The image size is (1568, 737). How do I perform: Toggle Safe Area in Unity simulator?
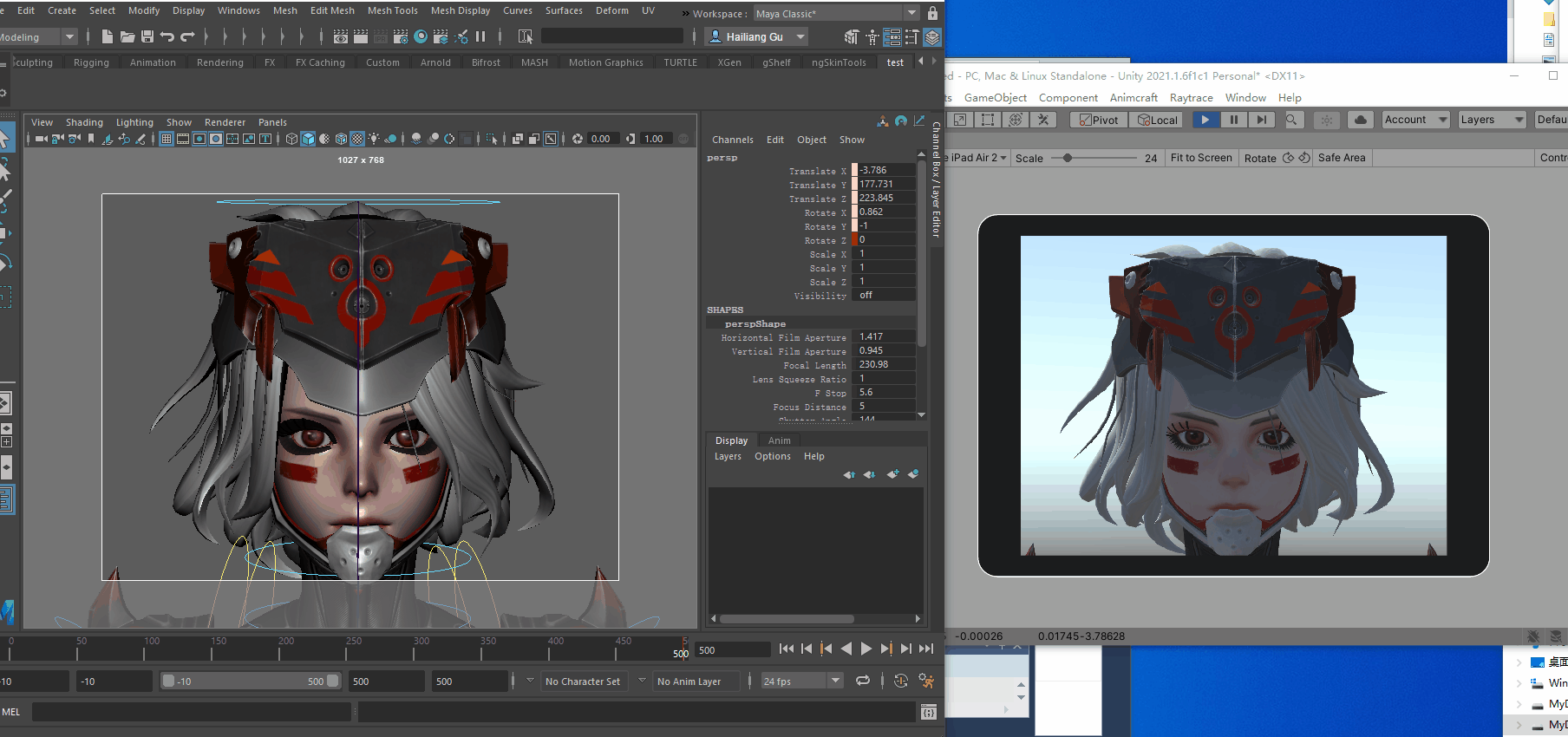click(1341, 158)
